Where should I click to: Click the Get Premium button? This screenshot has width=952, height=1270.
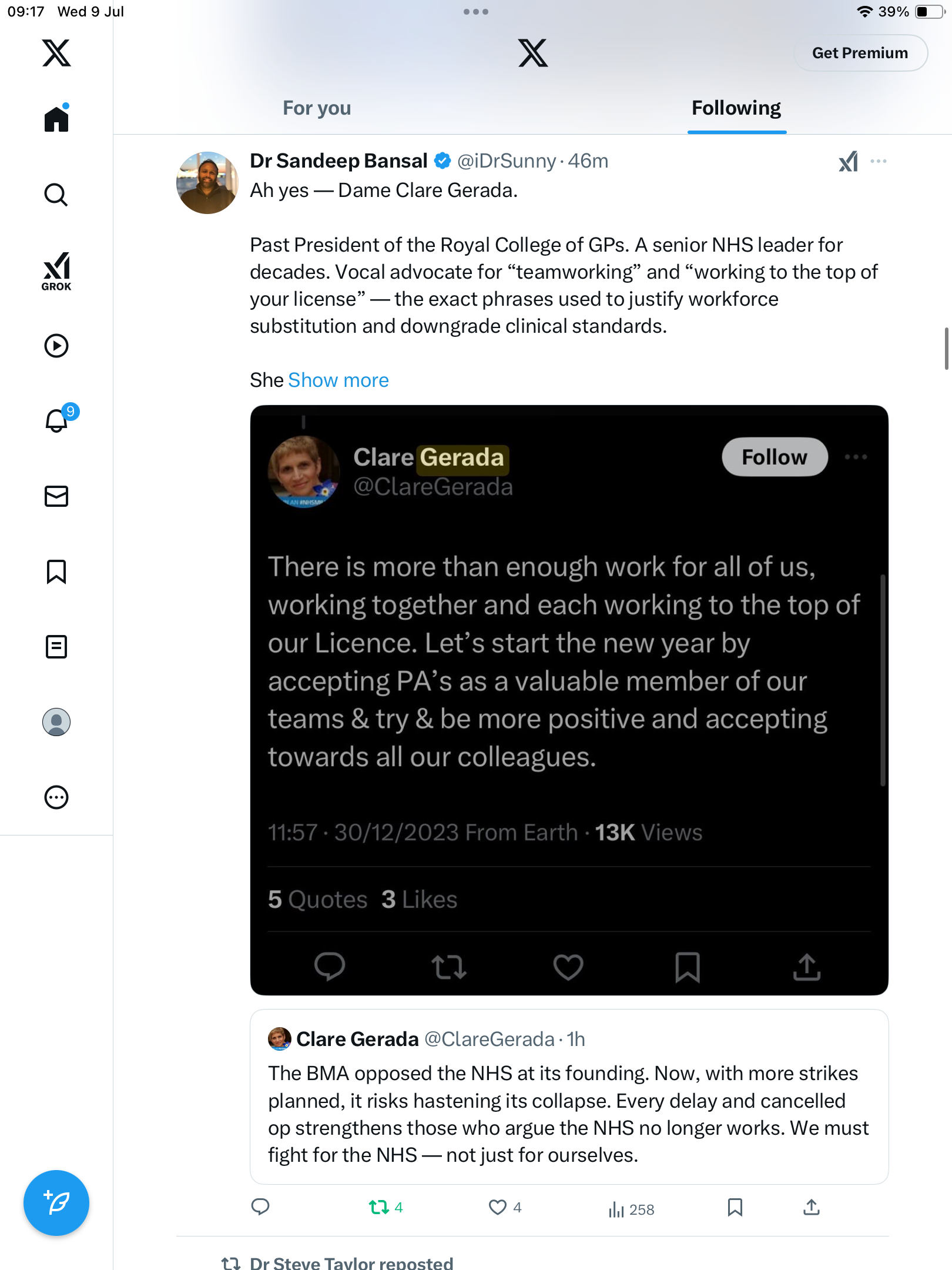point(860,53)
